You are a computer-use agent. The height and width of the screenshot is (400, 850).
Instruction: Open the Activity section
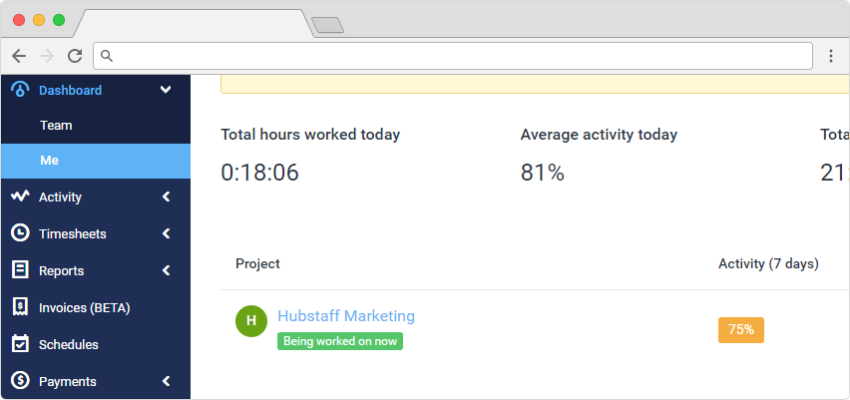95,197
